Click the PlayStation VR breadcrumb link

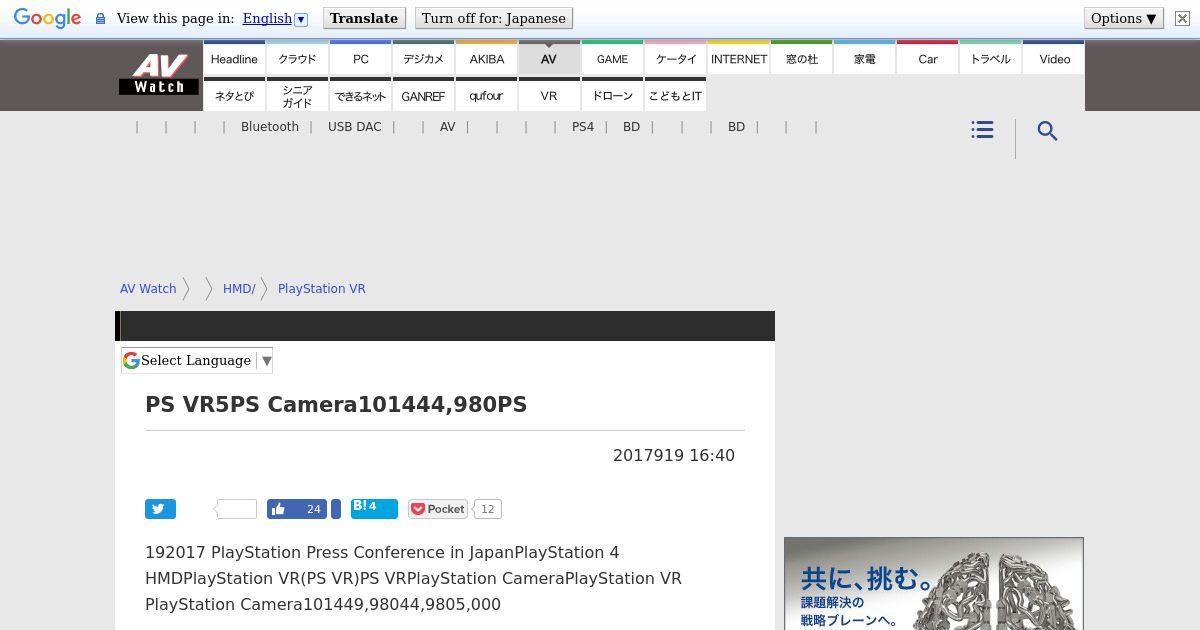[x=322, y=288]
